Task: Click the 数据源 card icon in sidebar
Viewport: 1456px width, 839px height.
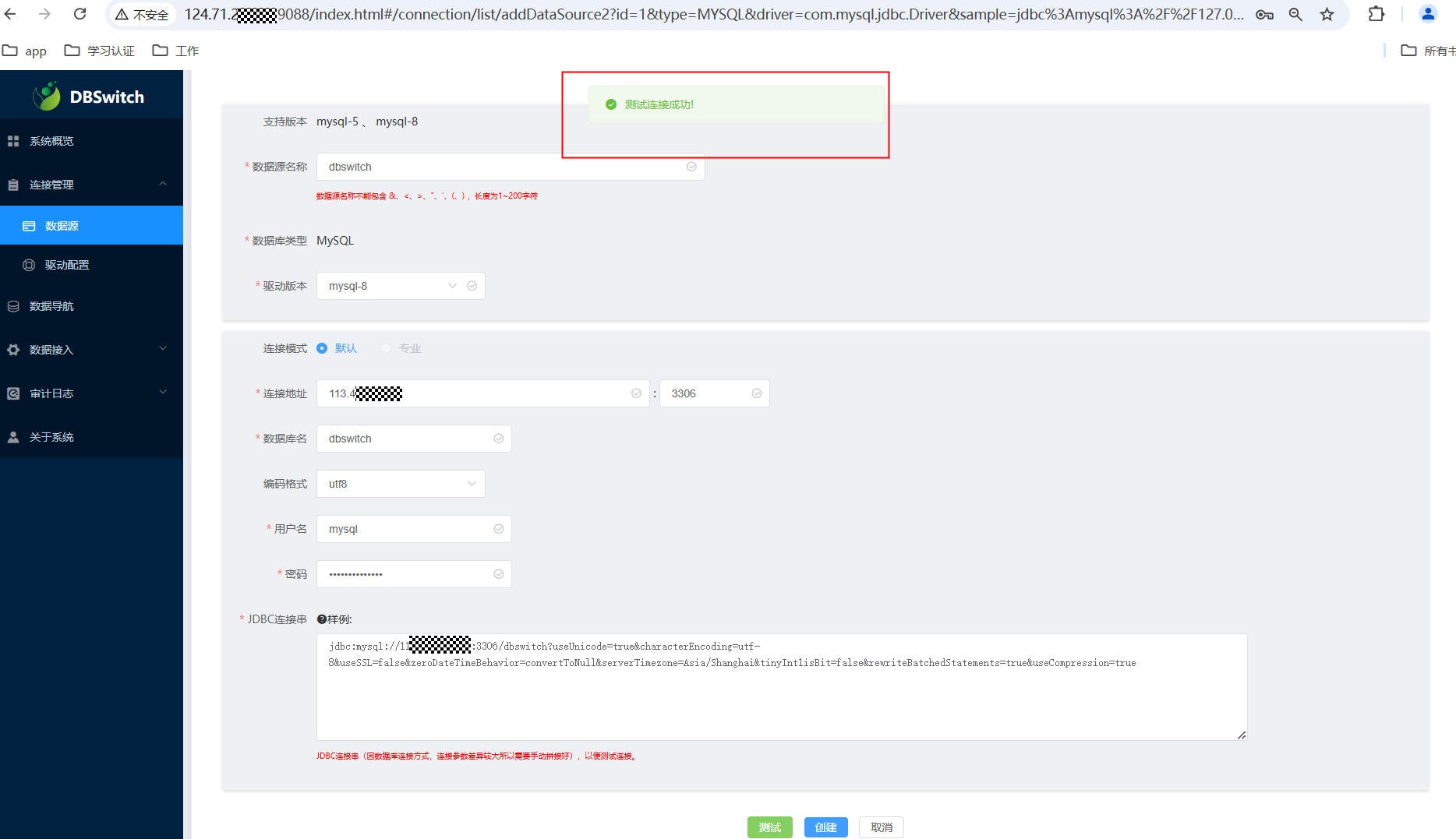Action: click(29, 226)
